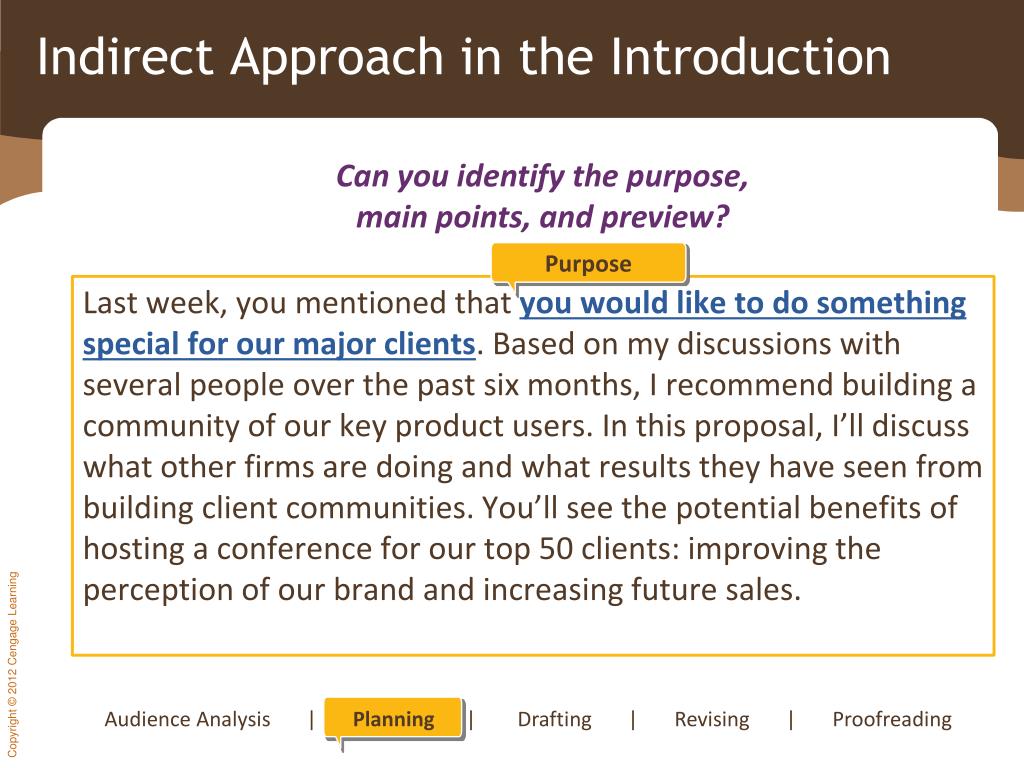Click the phrase 'In this proposal, I'll discuss'
Image resolution: width=1024 pixels, height=768 pixels.
click(786, 426)
